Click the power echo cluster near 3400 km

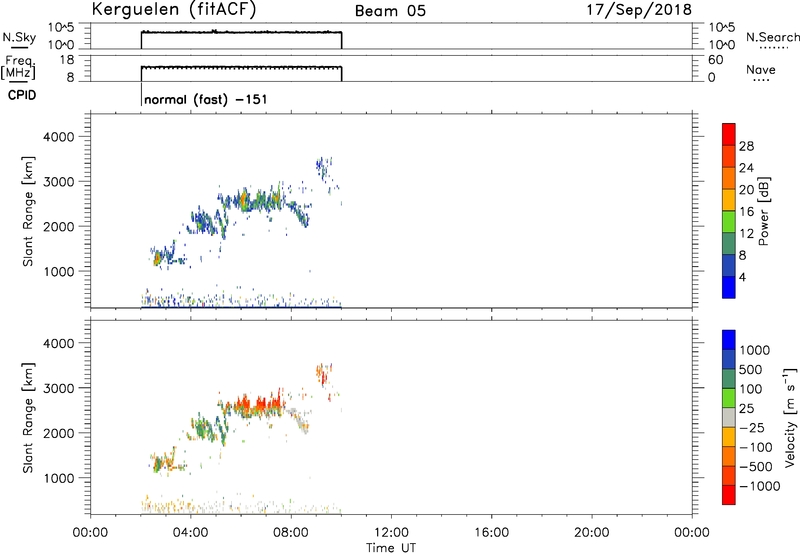point(323,168)
